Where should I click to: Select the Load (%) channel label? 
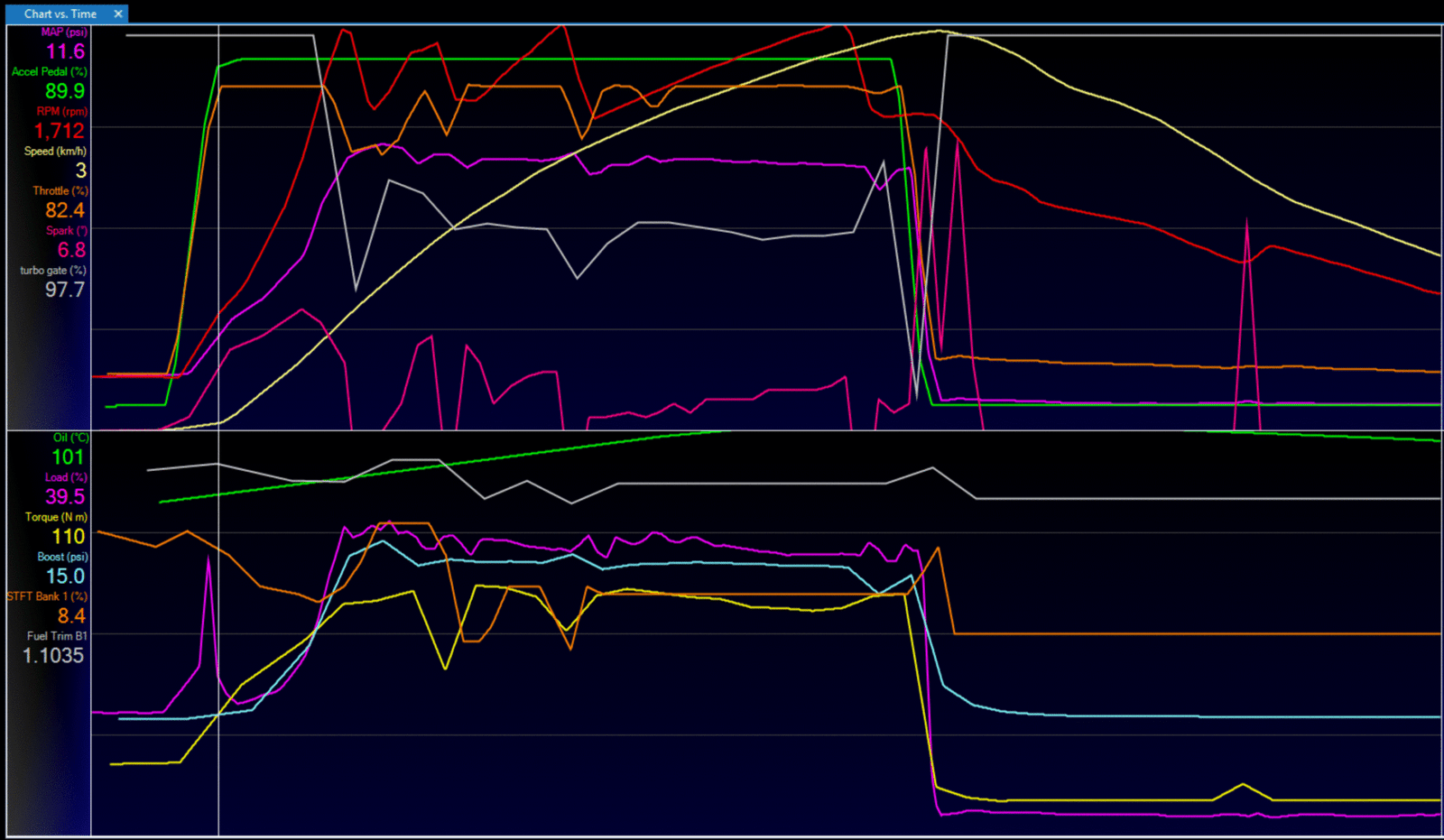coord(66,477)
